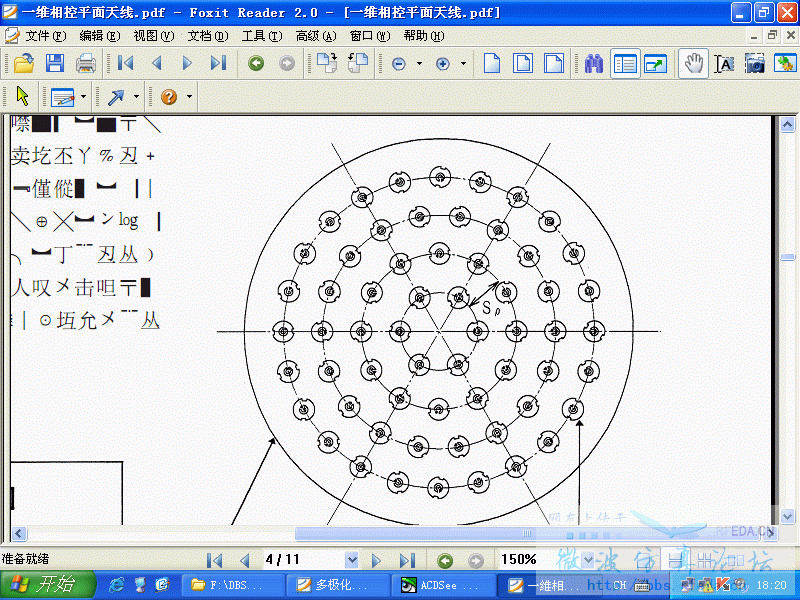Click the Print icon
800x600 pixels.
(x=86, y=64)
